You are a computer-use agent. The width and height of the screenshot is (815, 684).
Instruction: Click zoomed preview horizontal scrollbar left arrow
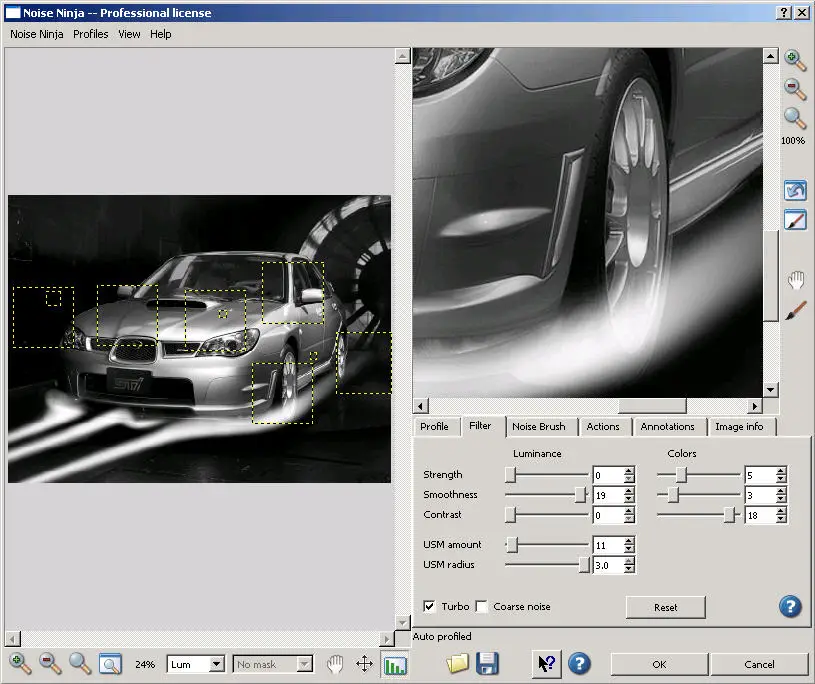coord(421,406)
